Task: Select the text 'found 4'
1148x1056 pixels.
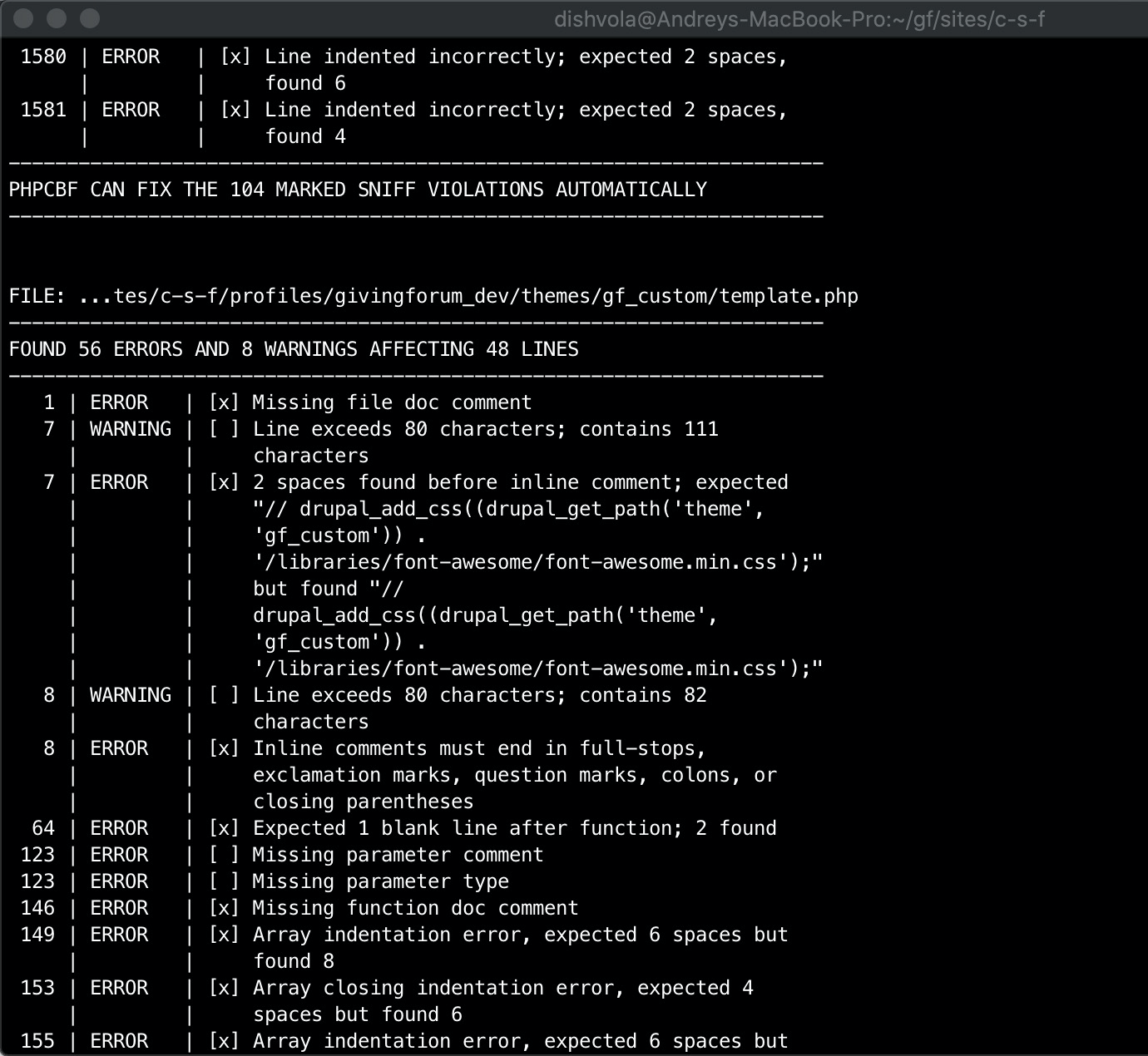Action: tap(305, 136)
